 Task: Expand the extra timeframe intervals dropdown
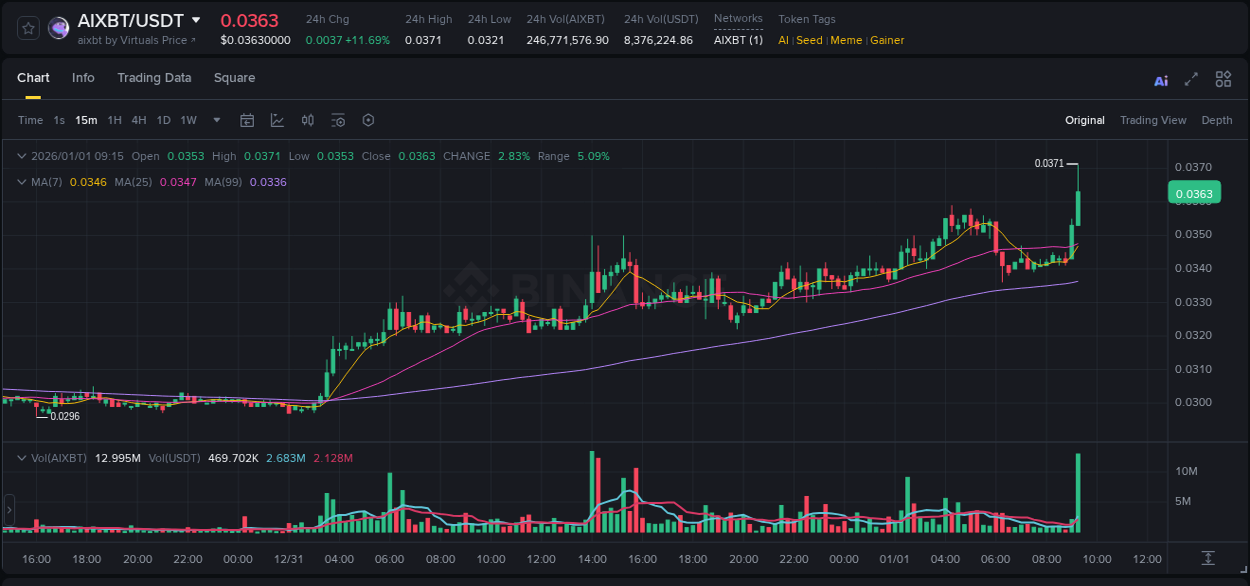pos(215,120)
